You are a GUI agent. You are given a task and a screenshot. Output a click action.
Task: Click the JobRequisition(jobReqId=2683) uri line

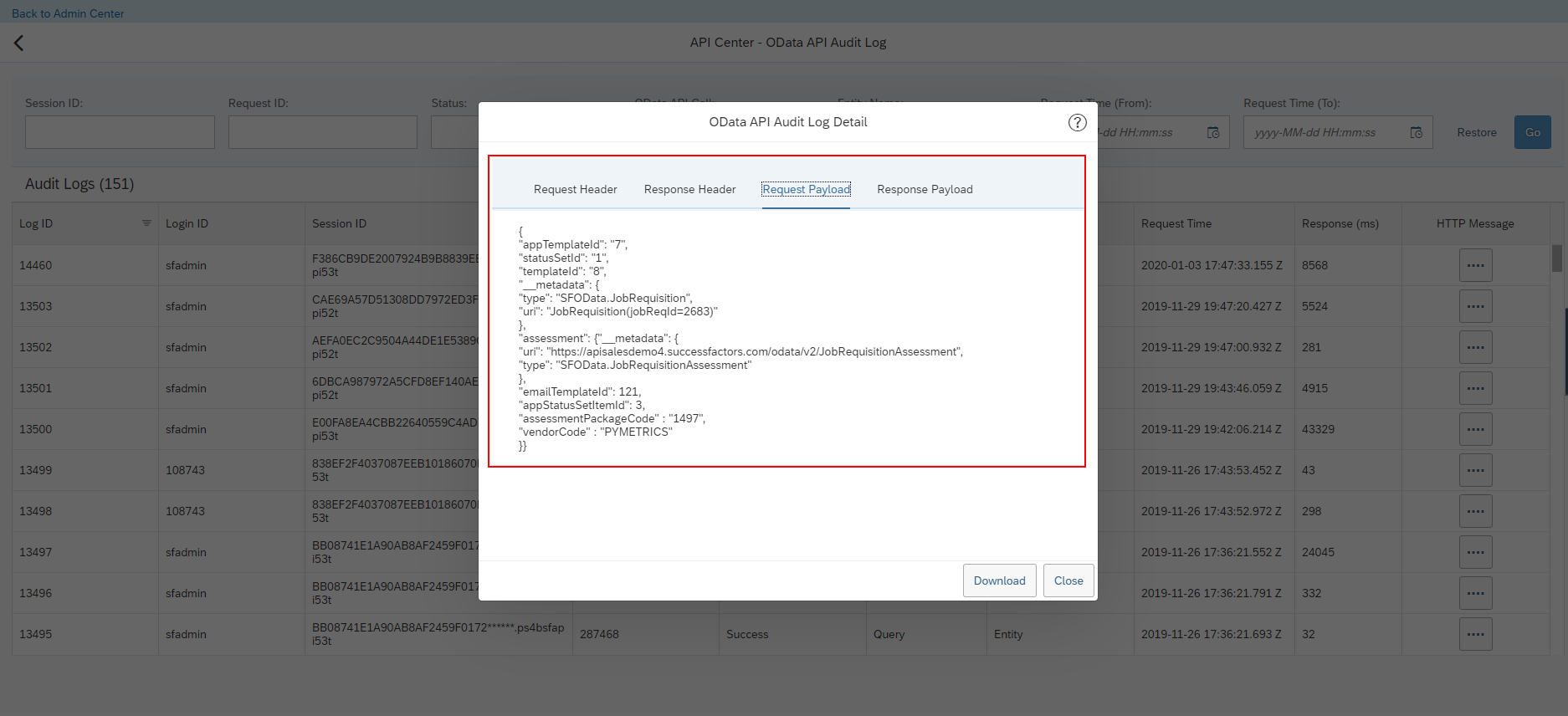click(x=618, y=311)
